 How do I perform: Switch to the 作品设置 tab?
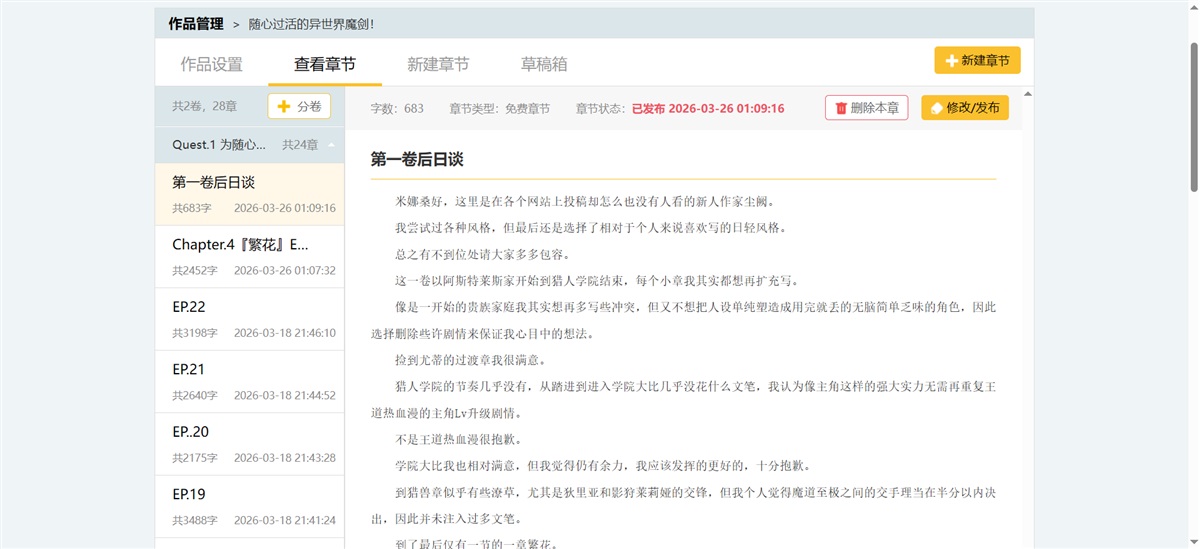pyautogui.click(x=211, y=64)
